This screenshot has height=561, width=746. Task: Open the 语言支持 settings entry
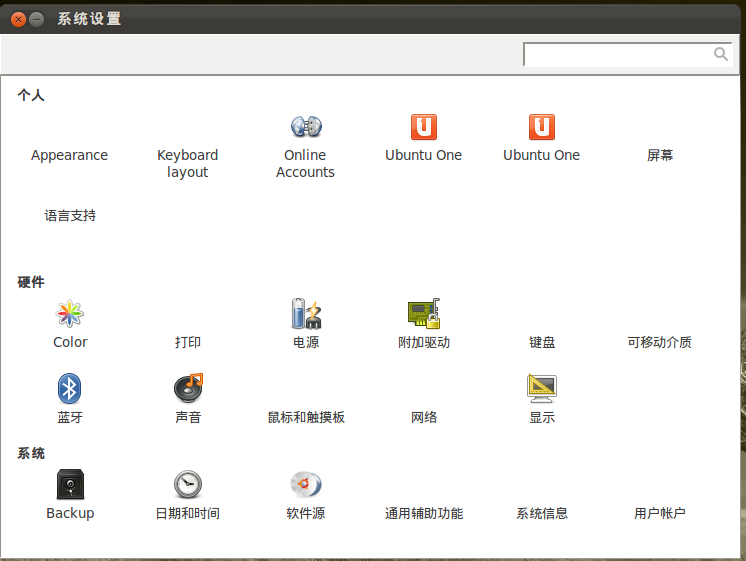click(x=70, y=216)
